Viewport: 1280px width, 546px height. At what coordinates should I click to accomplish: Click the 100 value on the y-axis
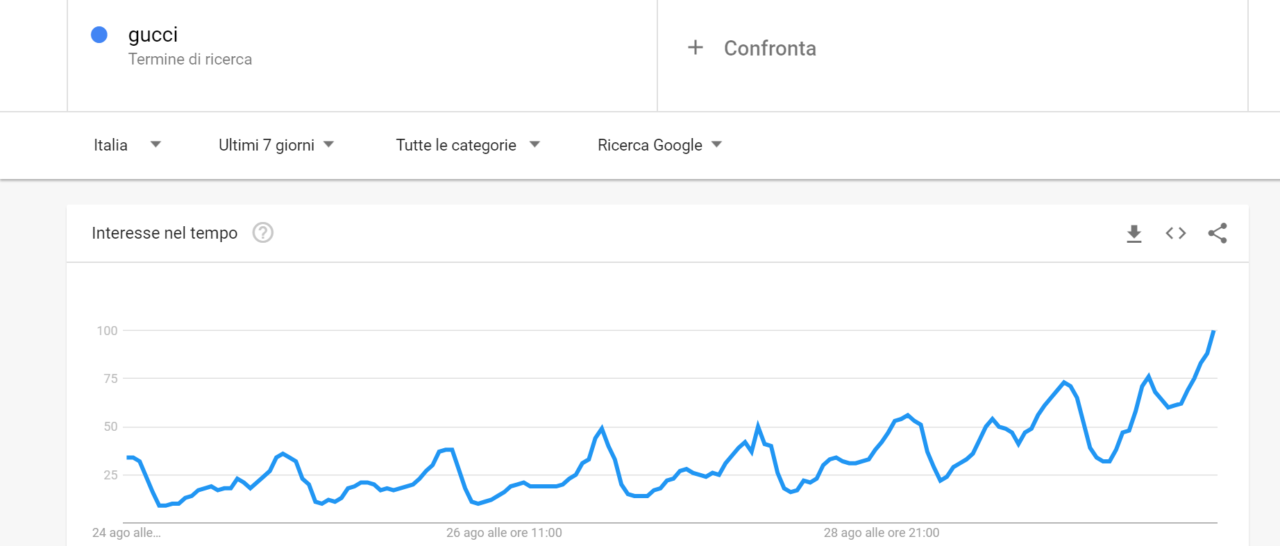pos(107,330)
